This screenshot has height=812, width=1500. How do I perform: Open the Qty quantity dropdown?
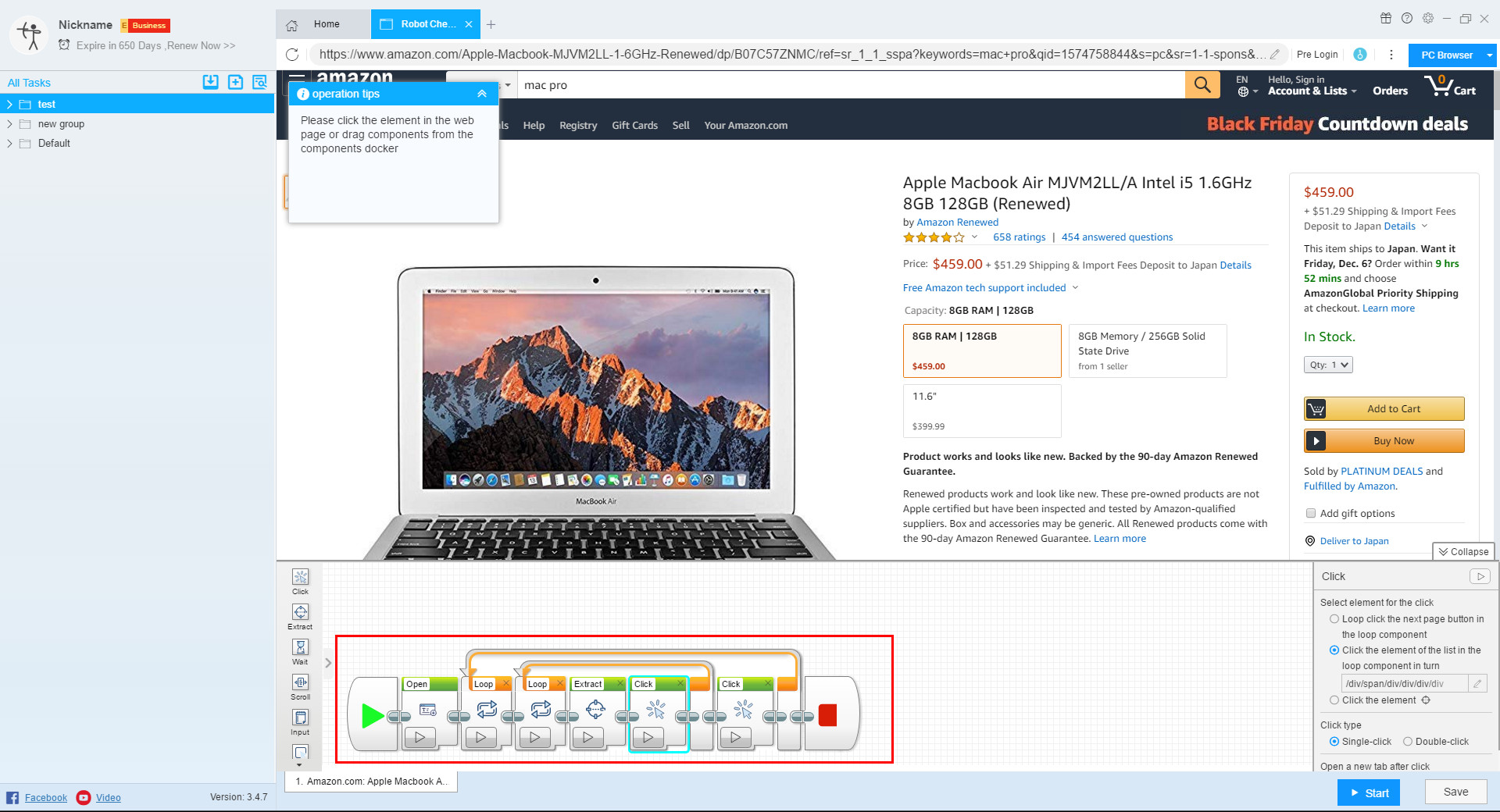tap(1327, 365)
